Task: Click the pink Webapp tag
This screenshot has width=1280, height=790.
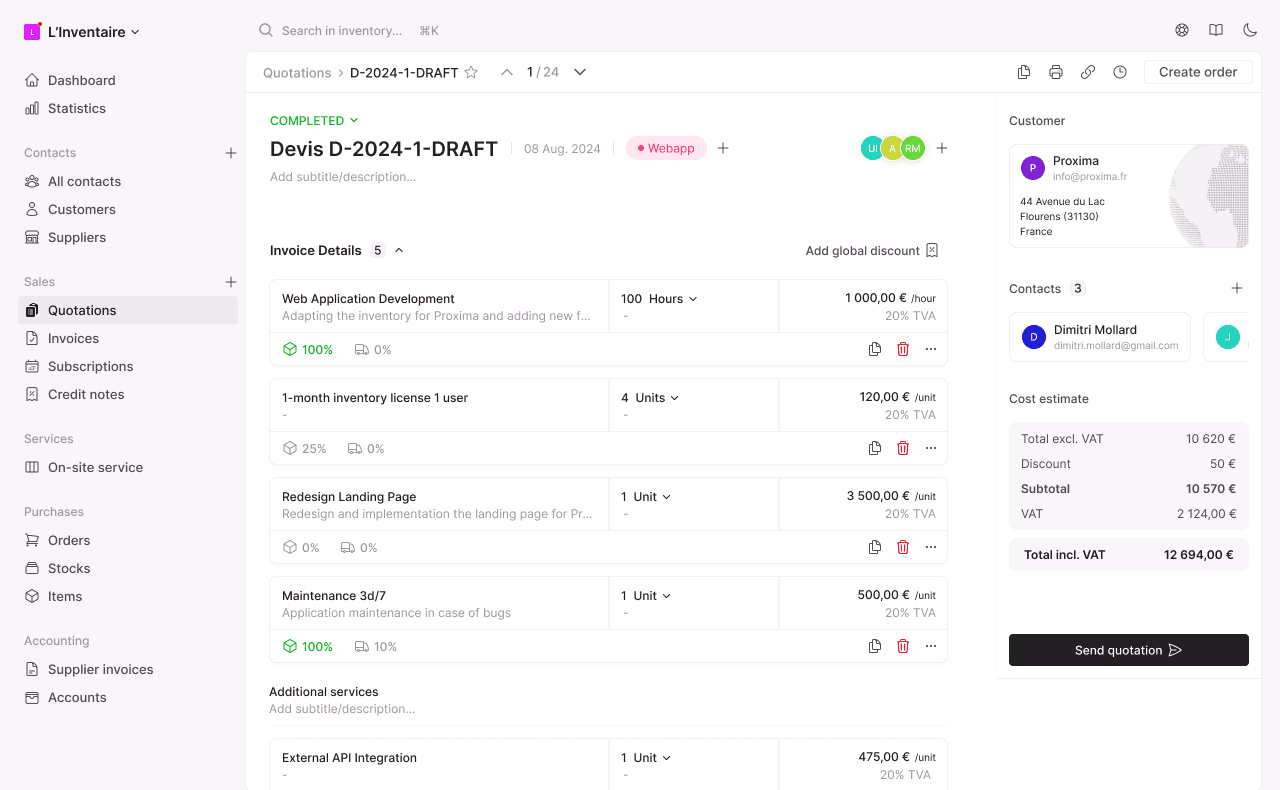Action: pyautogui.click(x=666, y=148)
